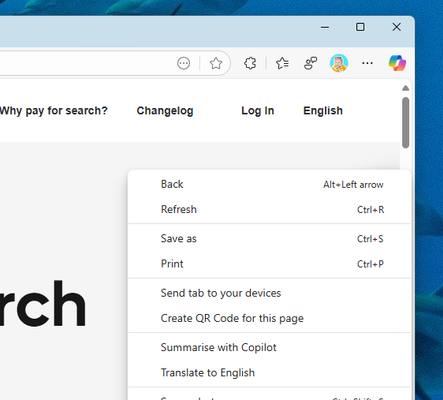This screenshot has height=400, width=443.
Task: Open the Changelog link
Action: pyautogui.click(x=165, y=111)
